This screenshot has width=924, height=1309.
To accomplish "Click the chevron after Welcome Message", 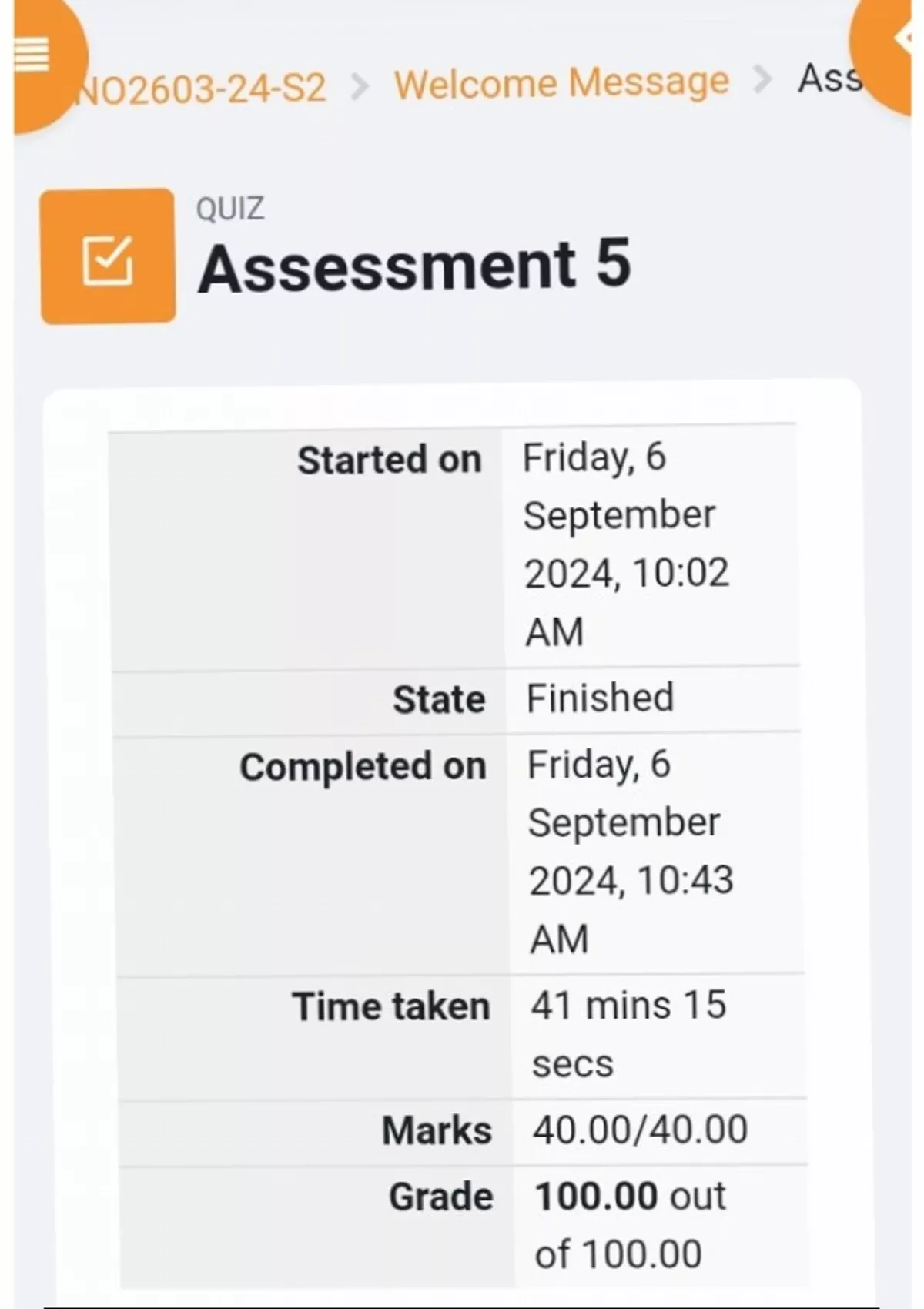I will pos(762,79).
